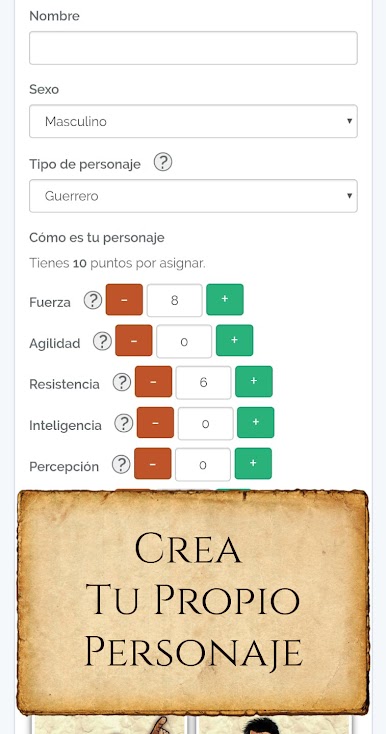This screenshot has width=386, height=734.
Task: Expand the Tipo de personaje Guerrero dropdown
Action: tap(193, 196)
